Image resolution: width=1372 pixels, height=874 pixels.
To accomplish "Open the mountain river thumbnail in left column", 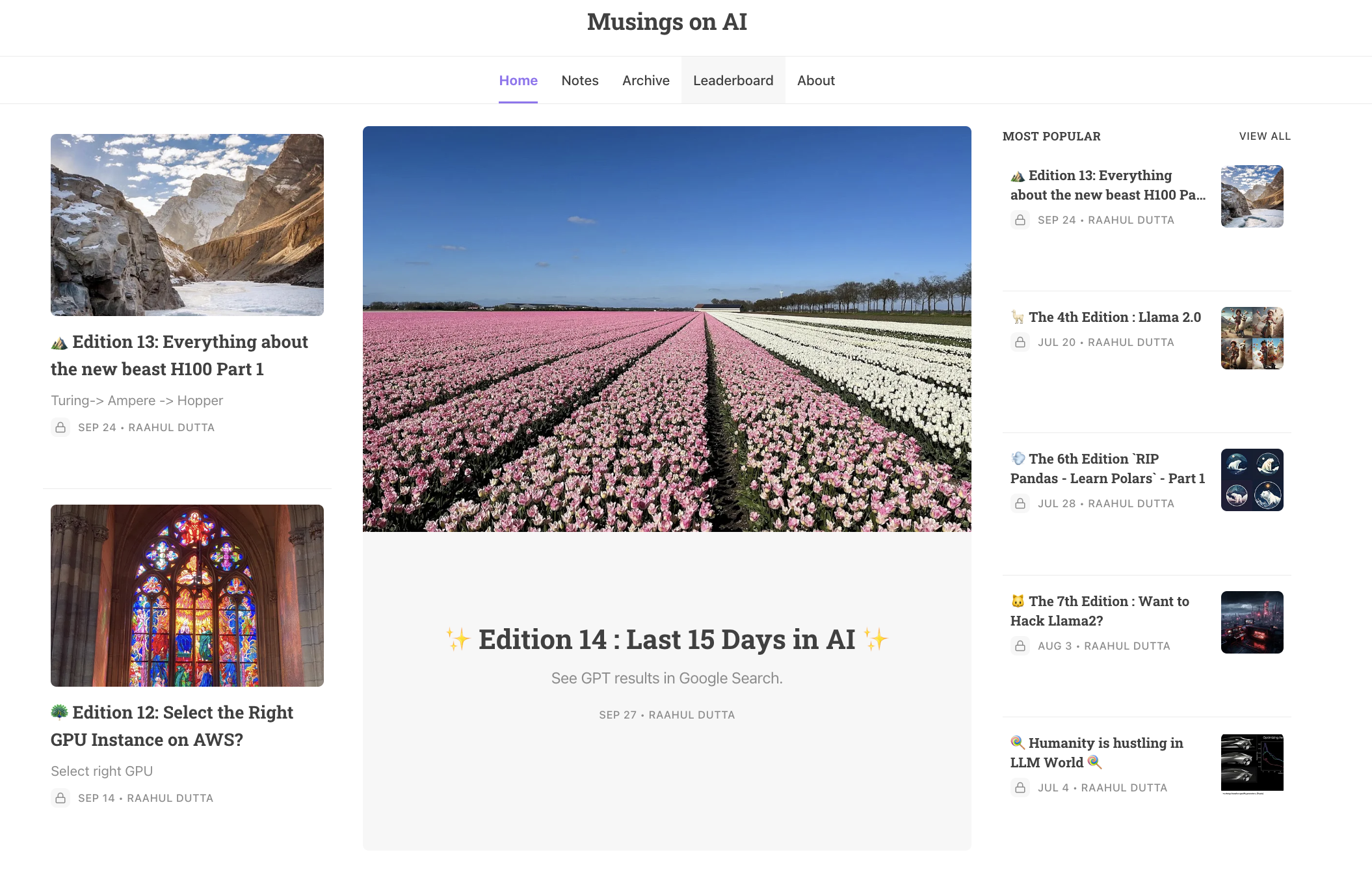I will point(187,225).
